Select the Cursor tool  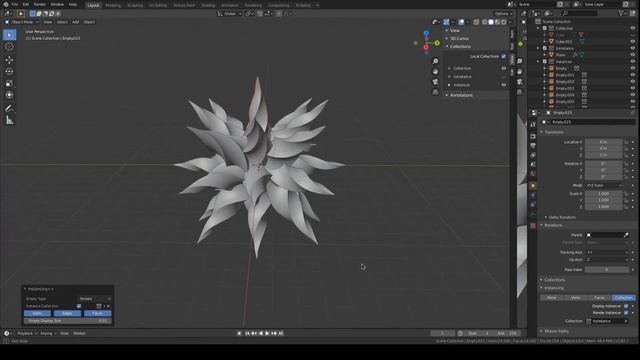(9, 47)
